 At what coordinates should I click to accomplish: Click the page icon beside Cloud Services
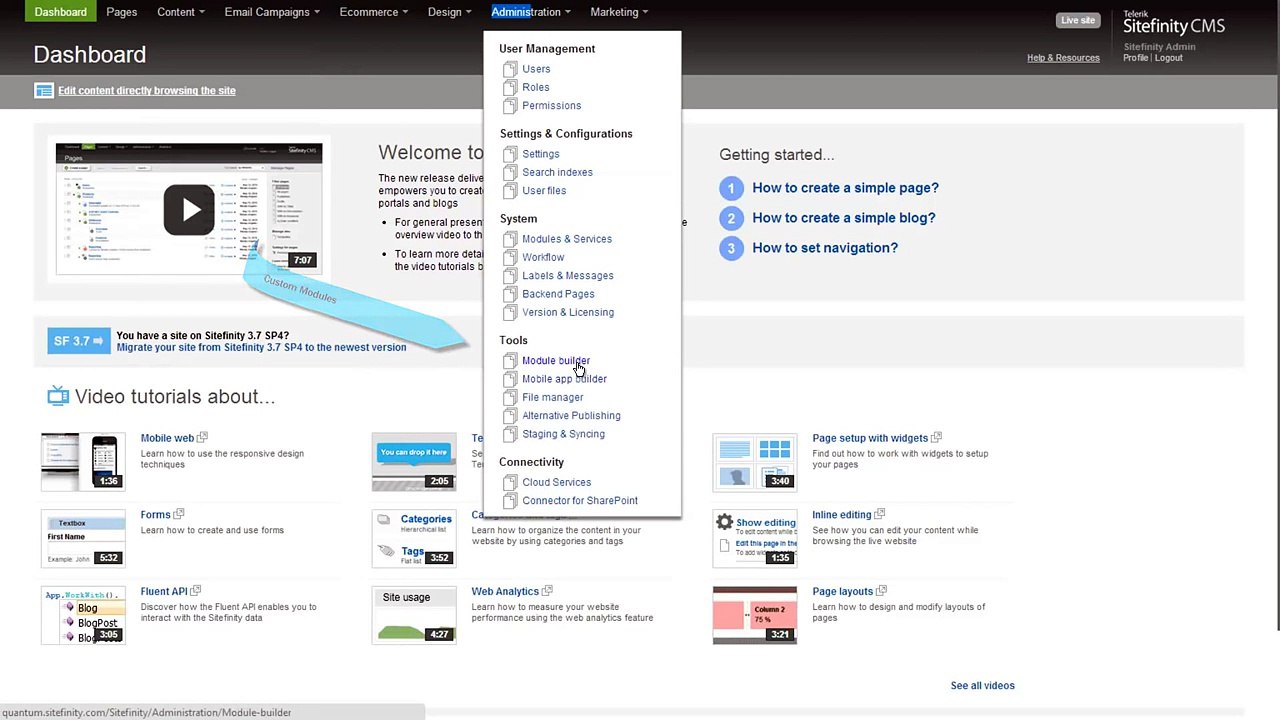coord(510,482)
